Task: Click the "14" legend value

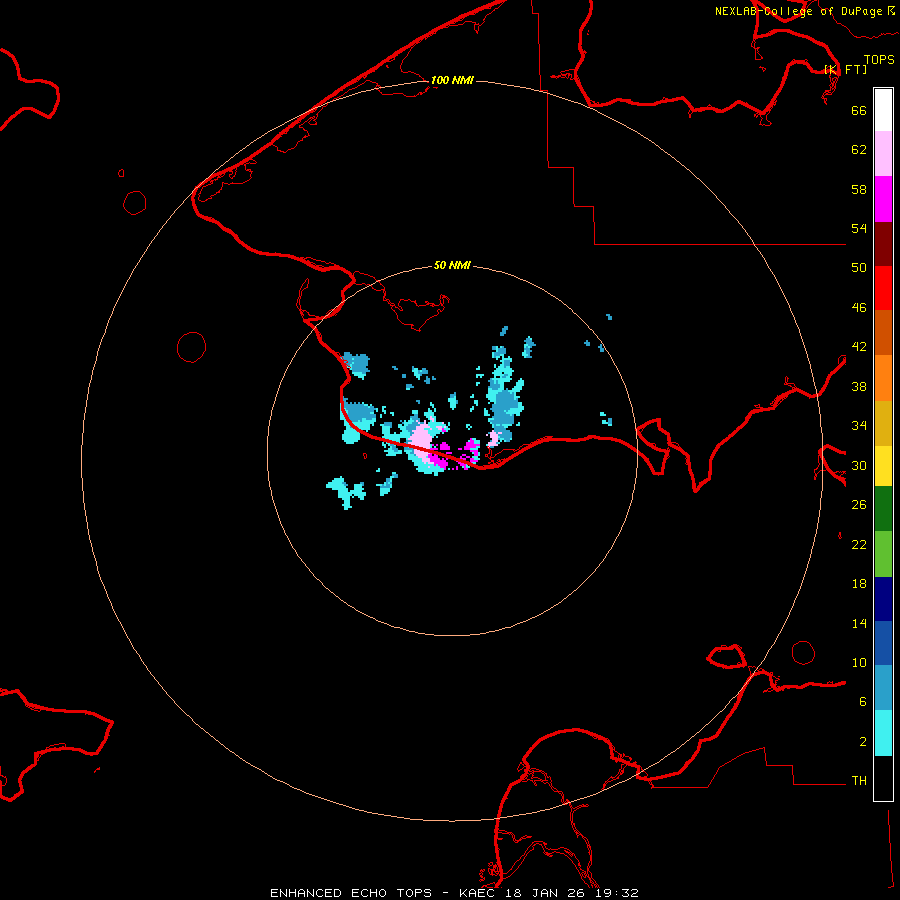Action: (859, 623)
